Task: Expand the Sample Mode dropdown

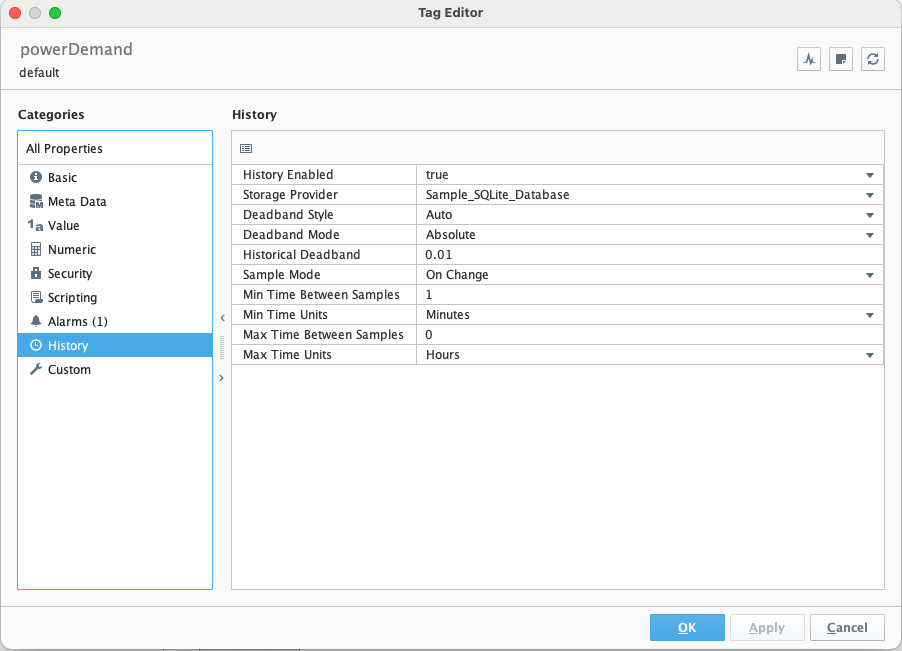Action: [x=870, y=275]
